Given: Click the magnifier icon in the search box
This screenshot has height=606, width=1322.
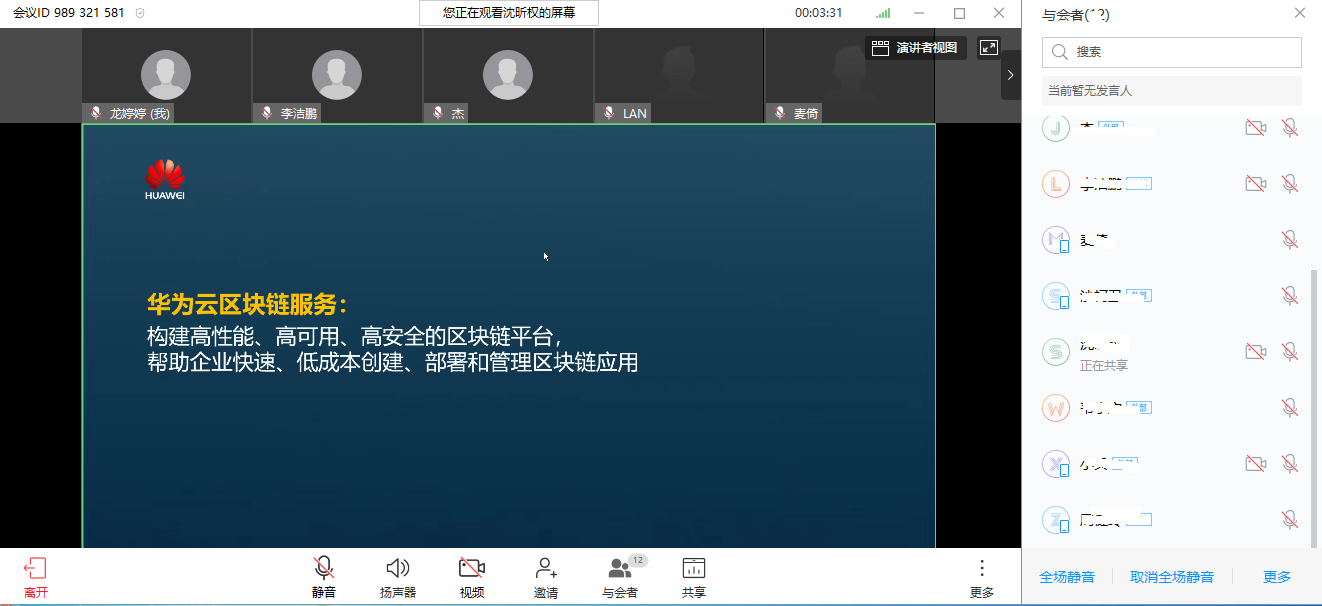Looking at the screenshot, I should (x=1060, y=52).
